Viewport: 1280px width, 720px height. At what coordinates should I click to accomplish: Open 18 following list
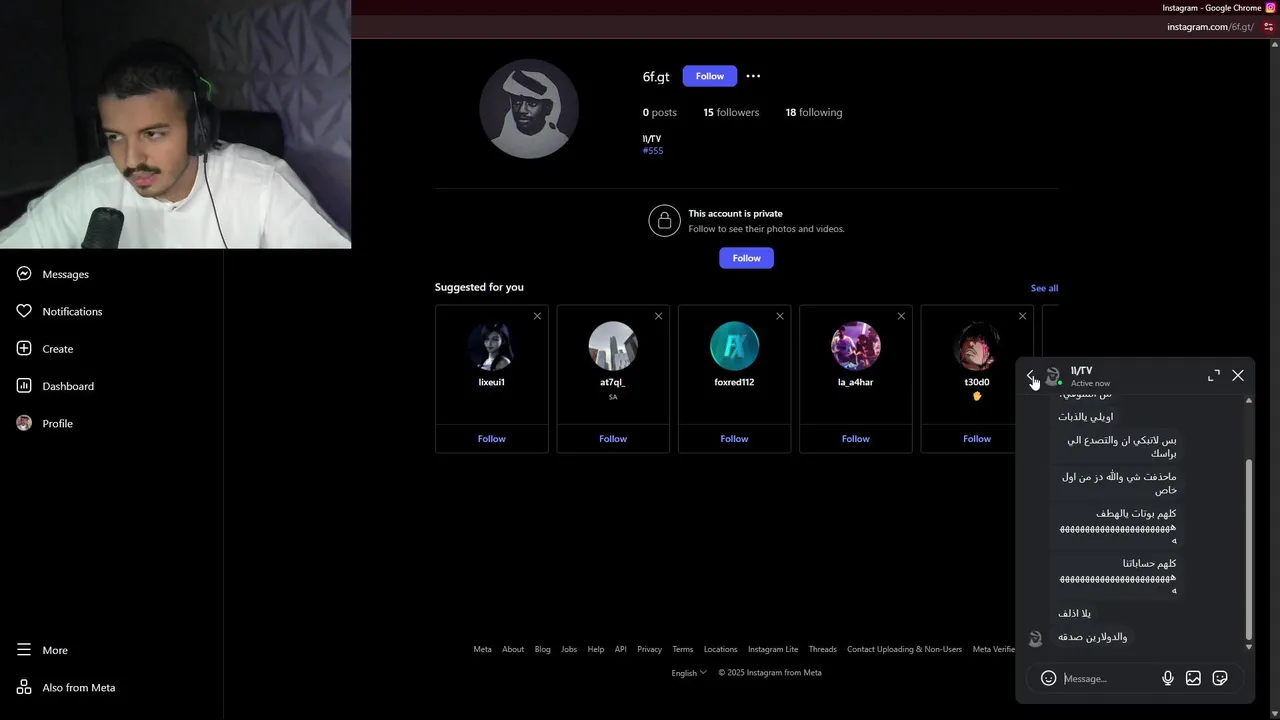813,112
